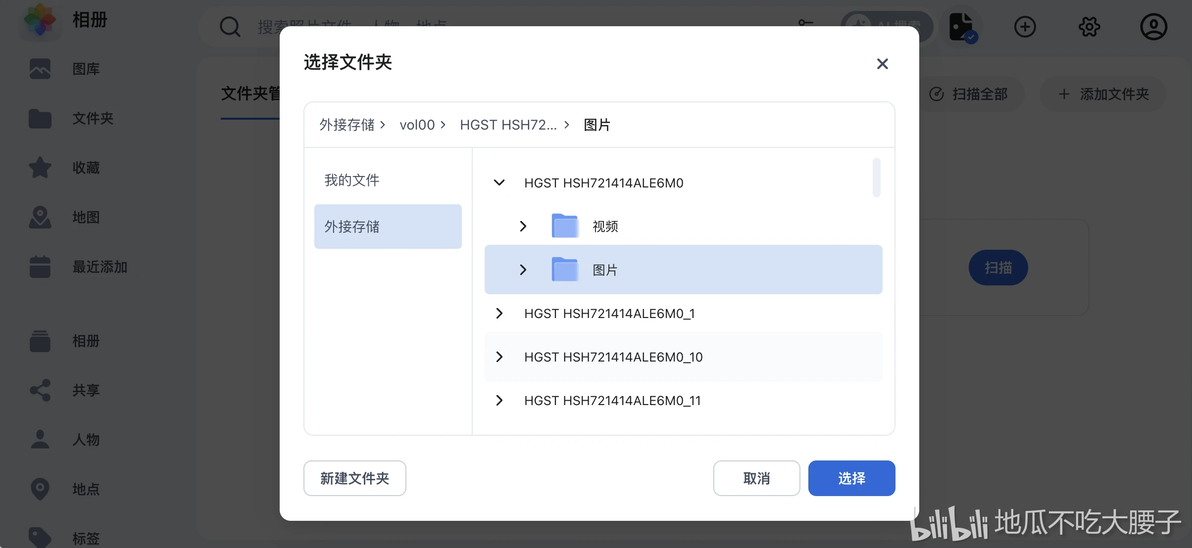Select the HGST HSH721414ALE6M0_1 row text

(x=610, y=313)
